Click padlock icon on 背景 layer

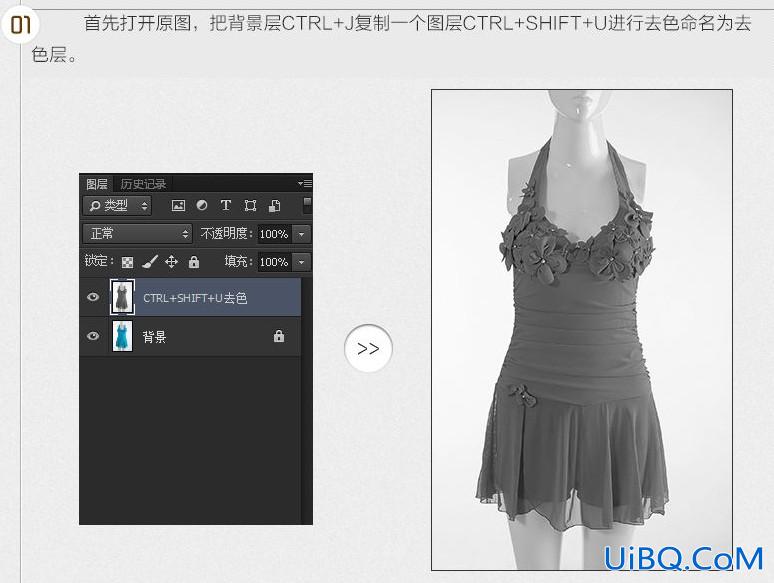point(279,336)
